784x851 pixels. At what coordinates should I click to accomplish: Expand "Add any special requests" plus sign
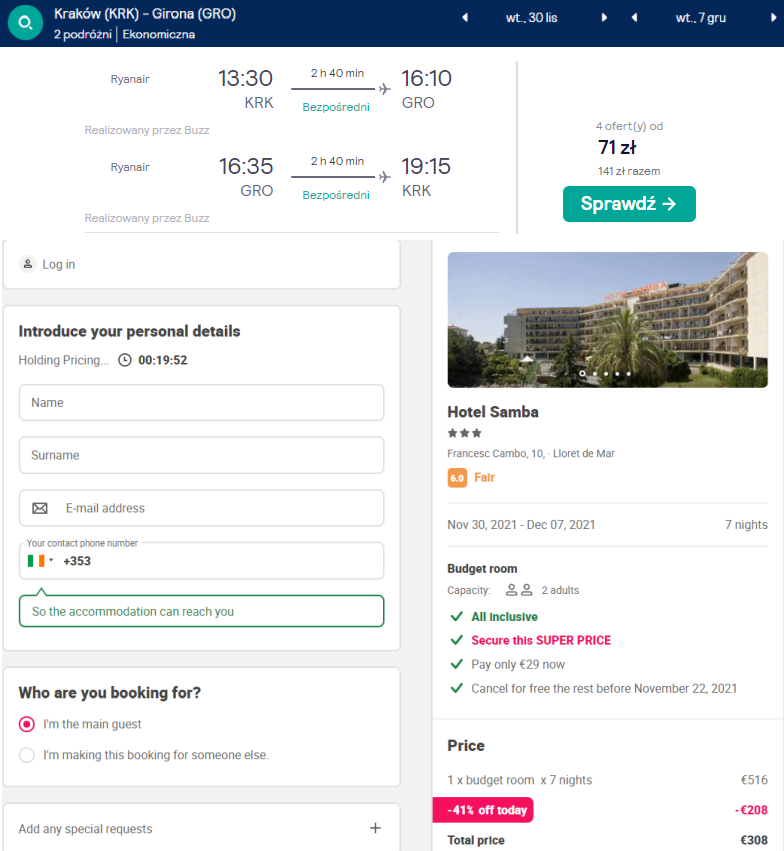[375, 828]
